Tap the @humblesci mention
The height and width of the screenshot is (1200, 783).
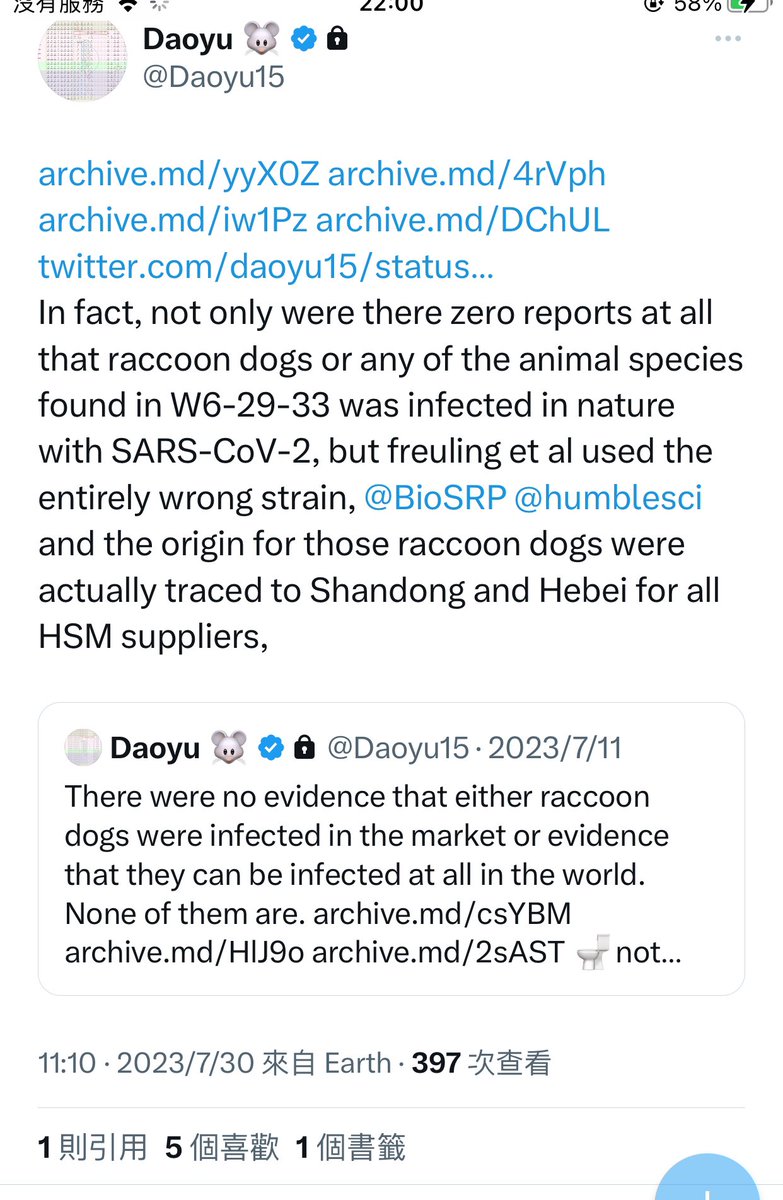608,498
